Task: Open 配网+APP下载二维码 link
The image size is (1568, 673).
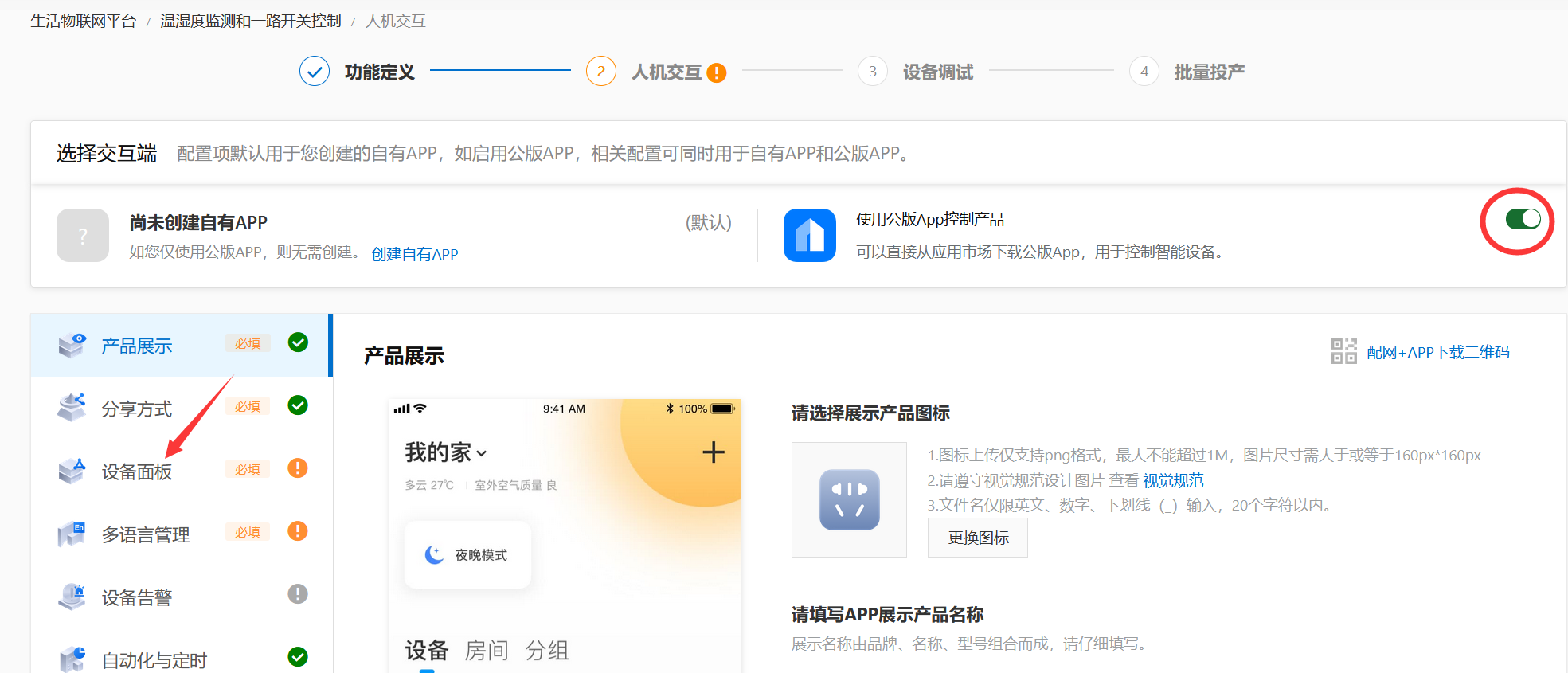Action: click(1437, 353)
